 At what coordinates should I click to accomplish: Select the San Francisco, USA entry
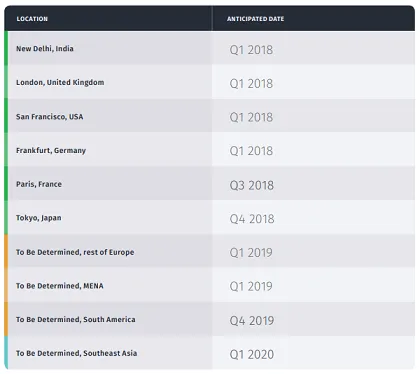(49, 117)
